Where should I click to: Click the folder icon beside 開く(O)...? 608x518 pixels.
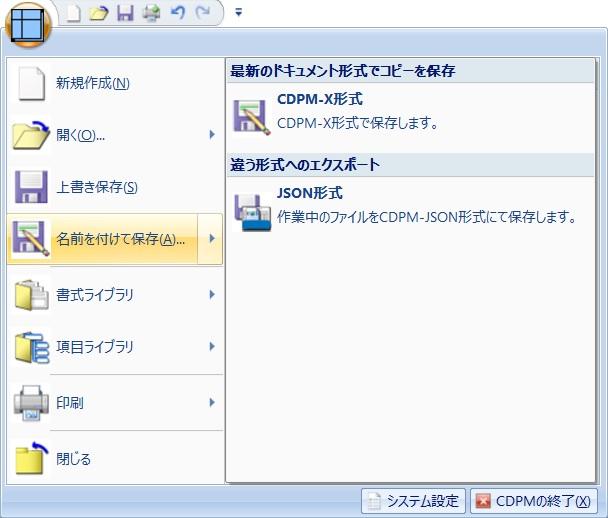(31, 135)
